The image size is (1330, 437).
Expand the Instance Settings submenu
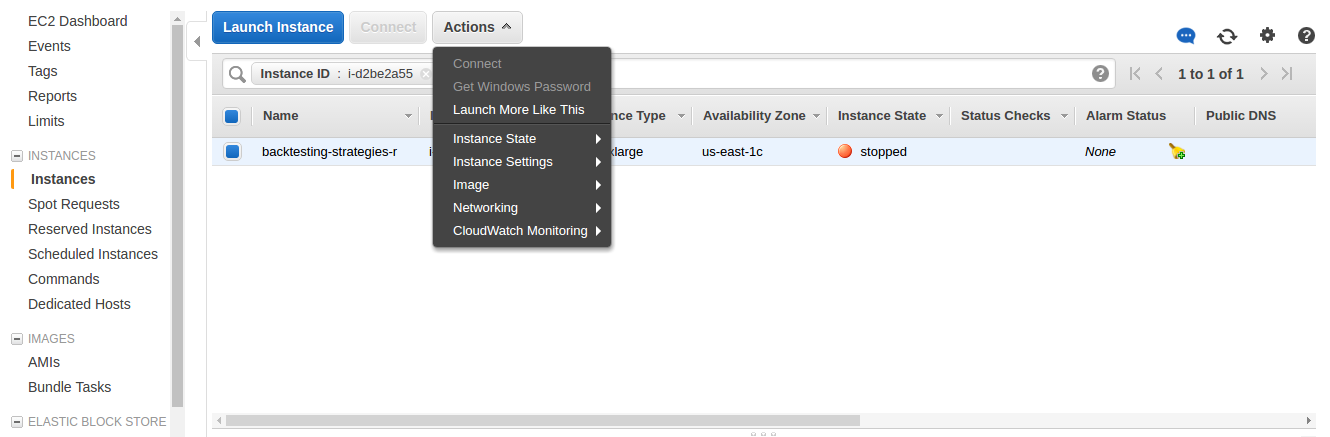pyautogui.click(x=521, y=162)
